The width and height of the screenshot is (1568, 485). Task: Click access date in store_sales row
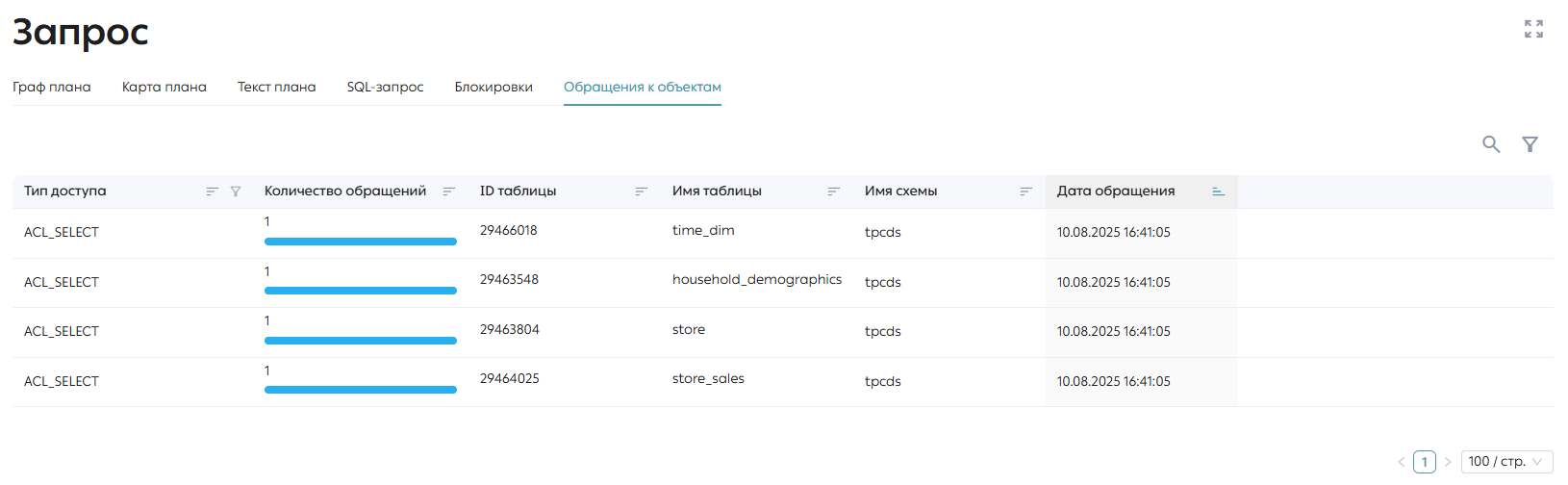click(1114, 381)
